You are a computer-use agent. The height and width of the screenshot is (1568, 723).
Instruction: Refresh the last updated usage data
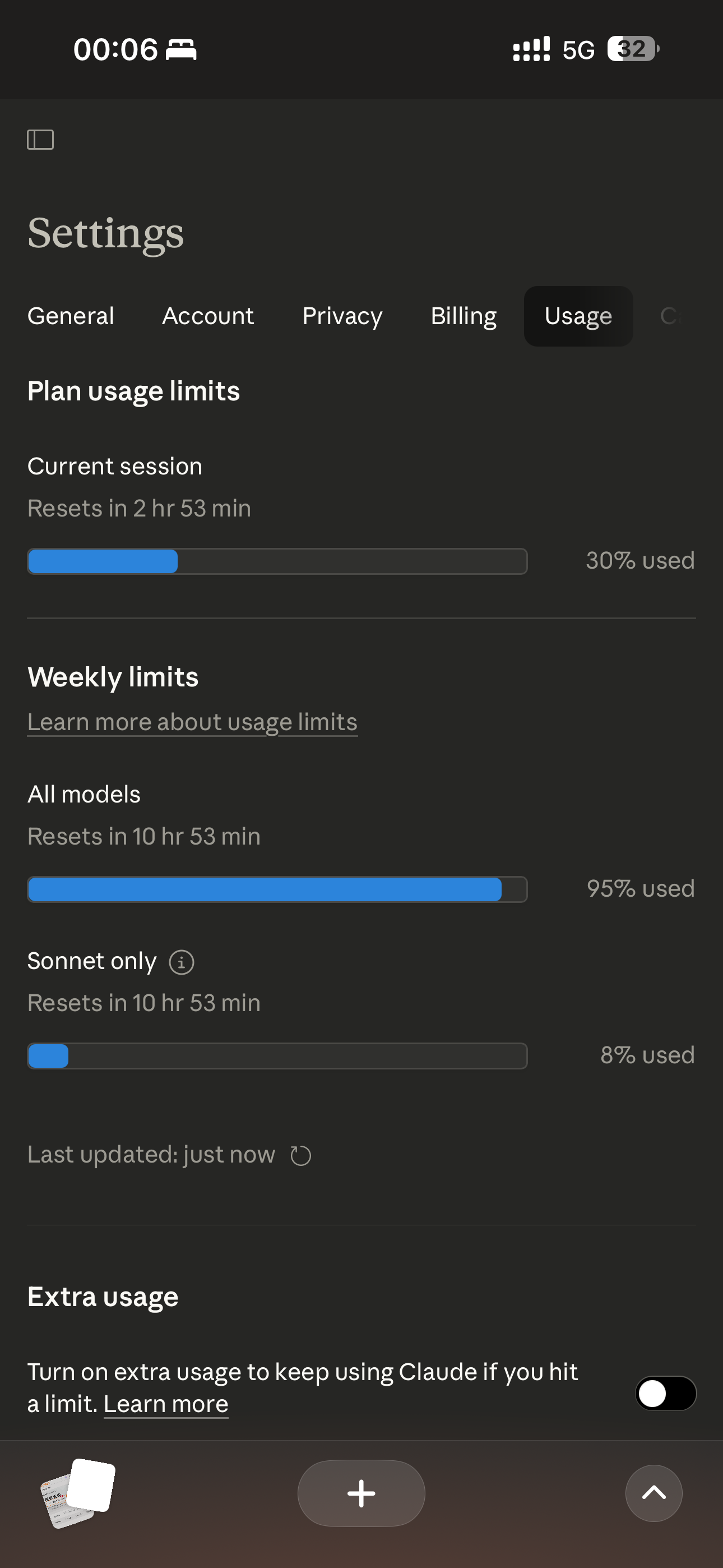point(300,1155)
